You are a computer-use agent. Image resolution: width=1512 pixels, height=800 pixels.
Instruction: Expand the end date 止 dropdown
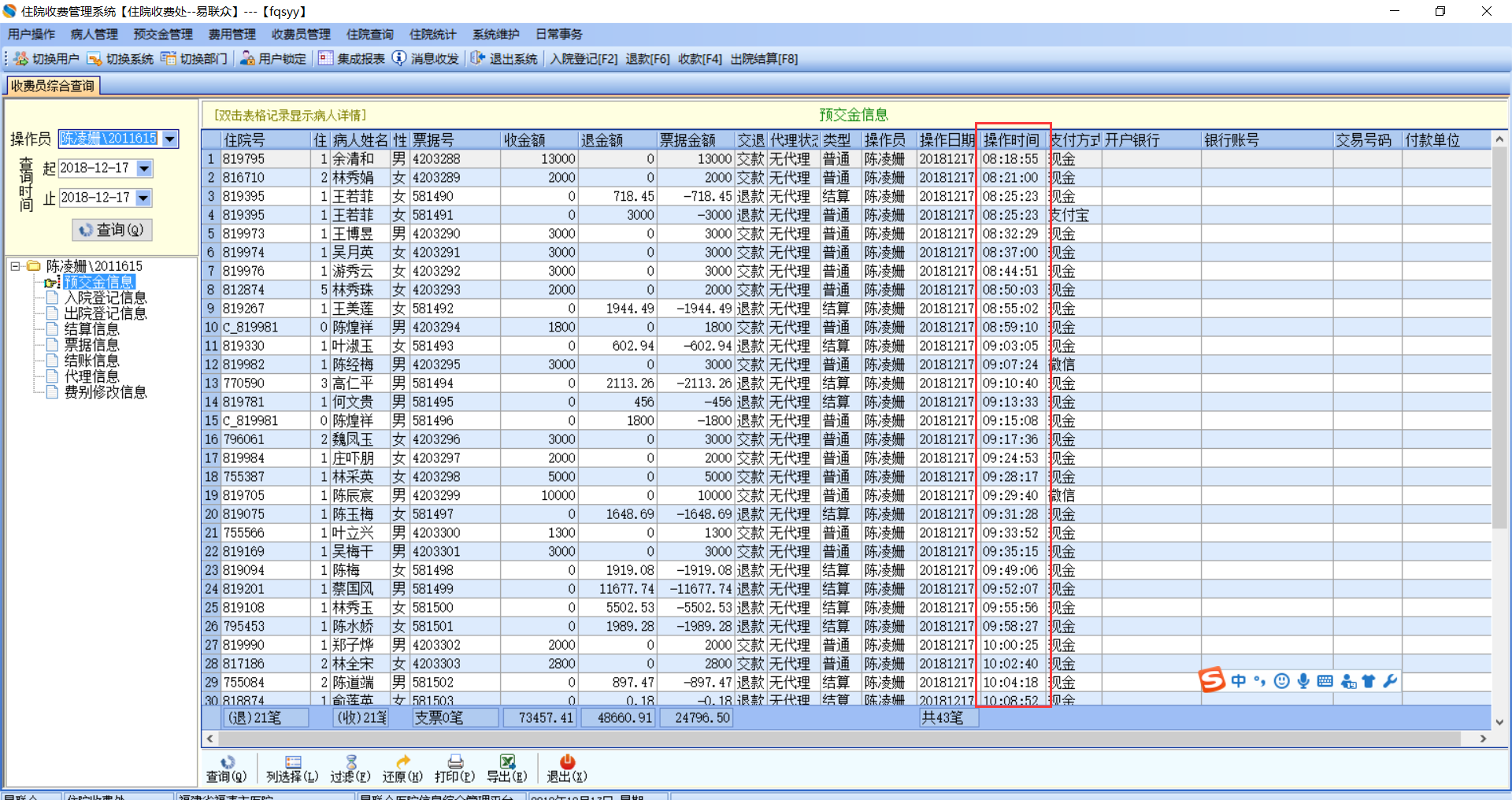click(144, 198)
